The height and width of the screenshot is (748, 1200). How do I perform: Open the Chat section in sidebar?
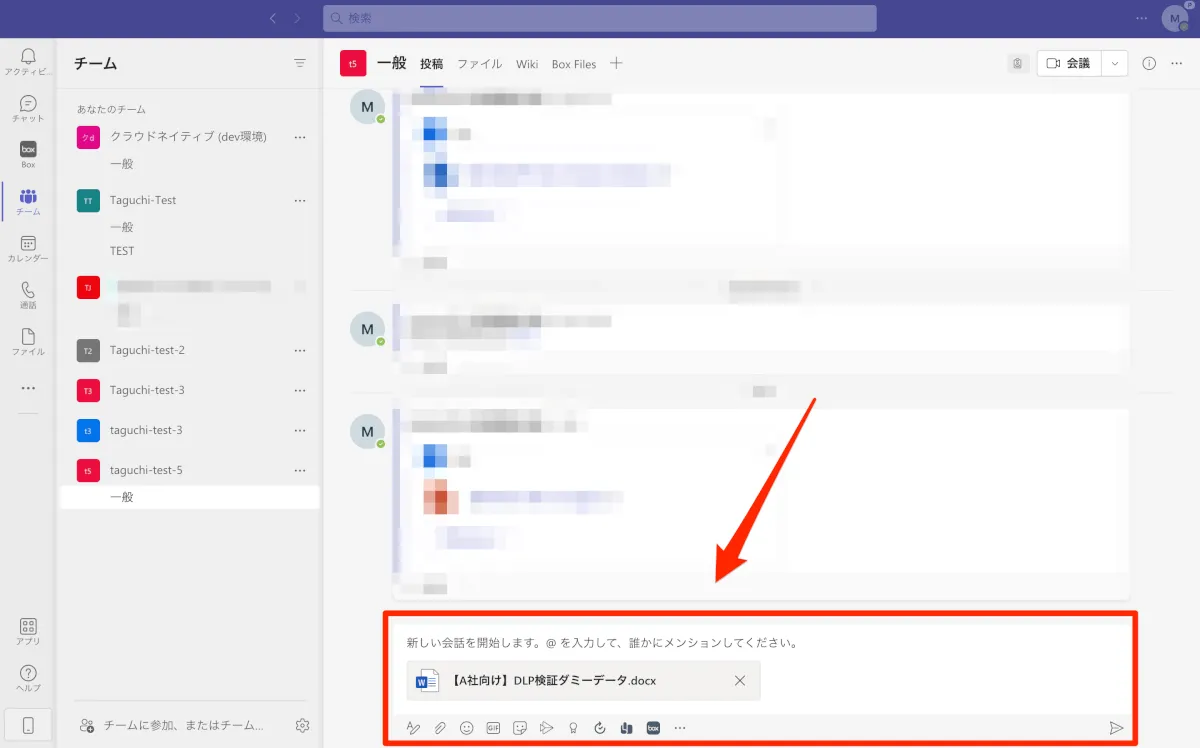click(x=28, y=108)
